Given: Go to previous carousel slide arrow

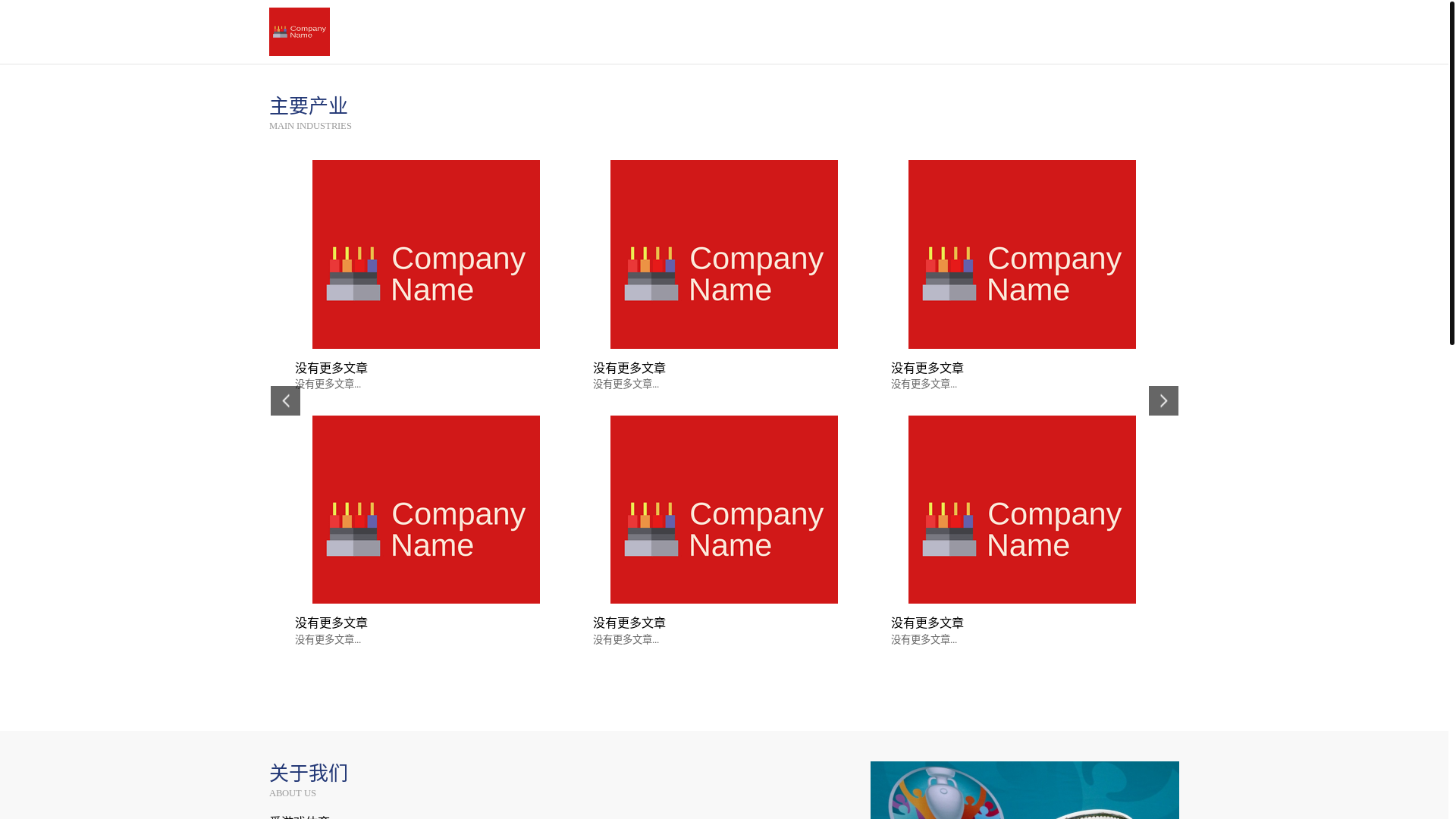Looking at the screenshot, I should pos(285,400).
